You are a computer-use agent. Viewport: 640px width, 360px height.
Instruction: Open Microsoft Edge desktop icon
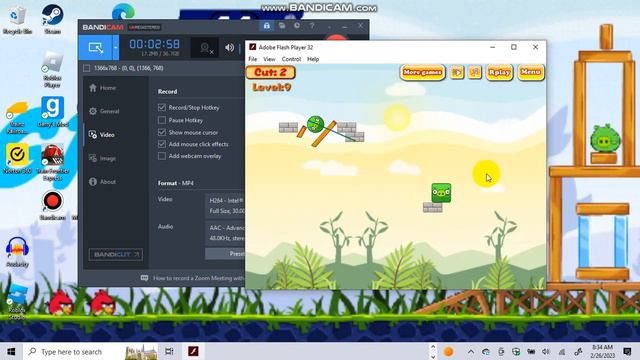point(123,11)
